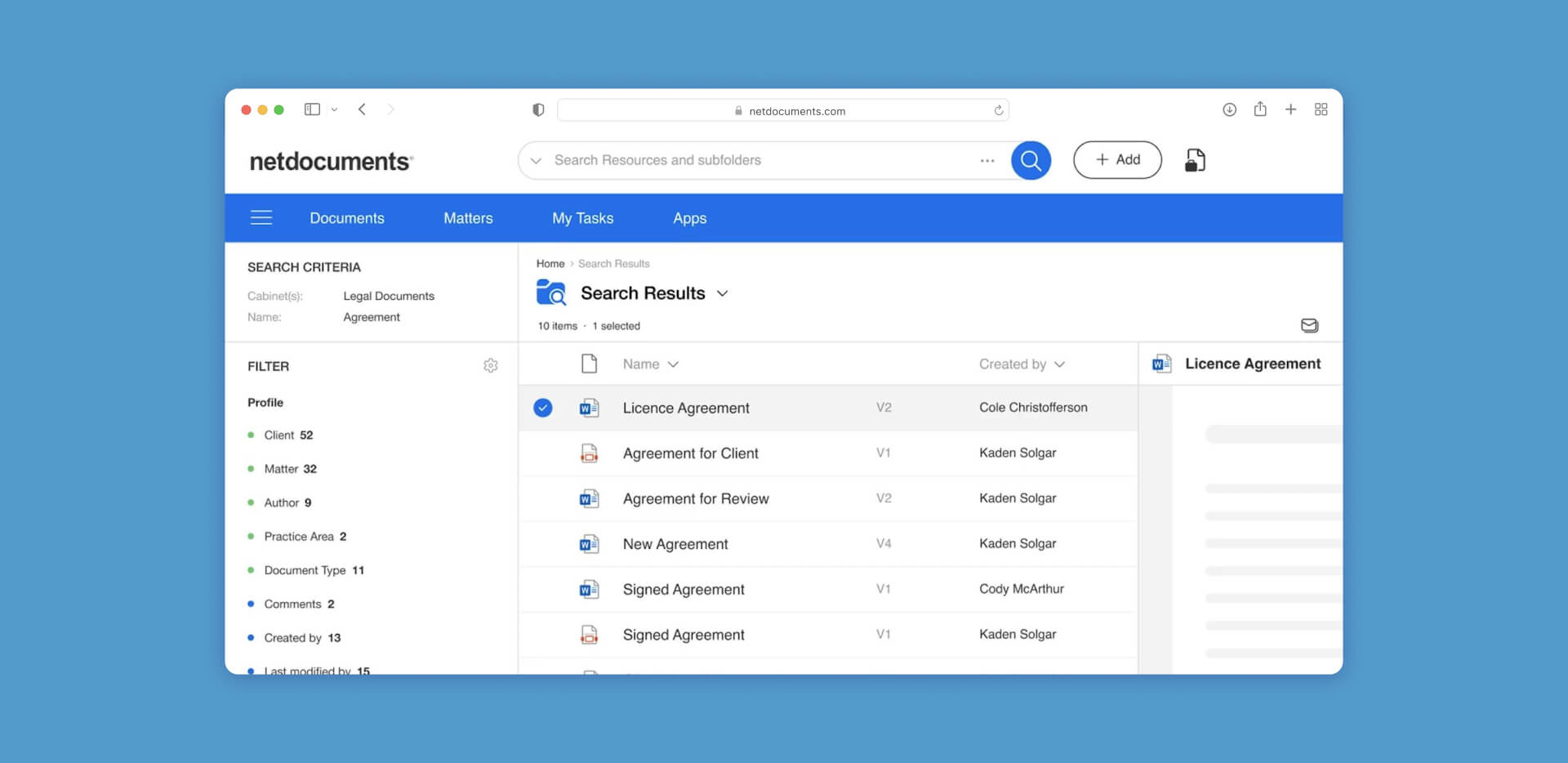
Task: Click the Legal Documents cabinet value
Action: [389, 296]
